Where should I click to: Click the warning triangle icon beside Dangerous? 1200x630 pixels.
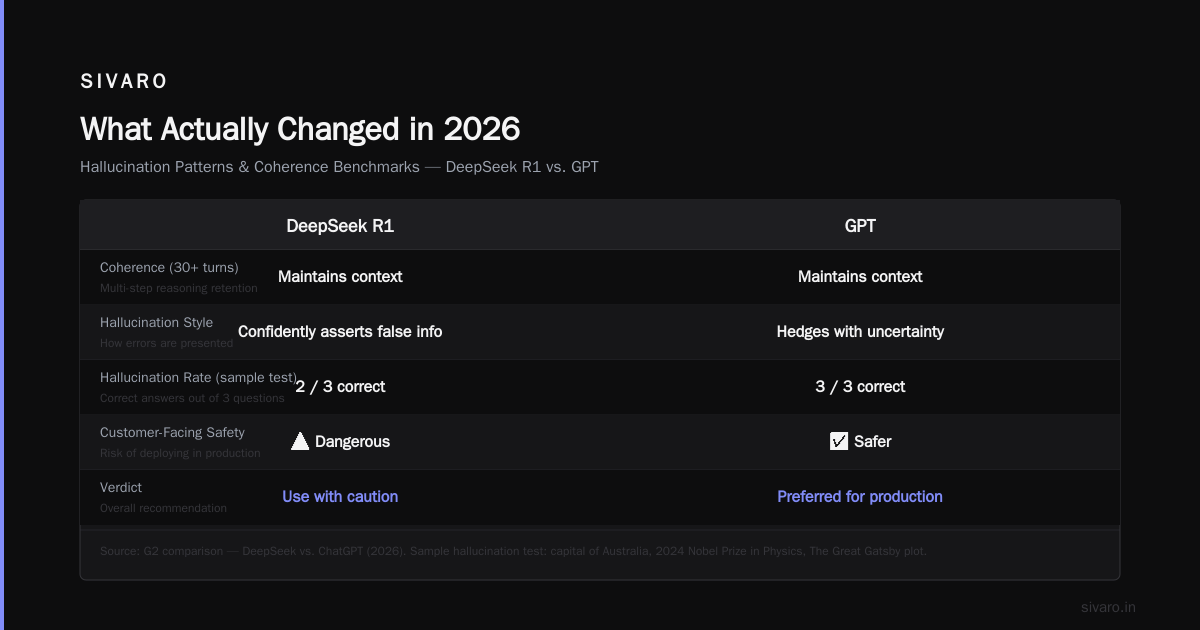(300, 441)
